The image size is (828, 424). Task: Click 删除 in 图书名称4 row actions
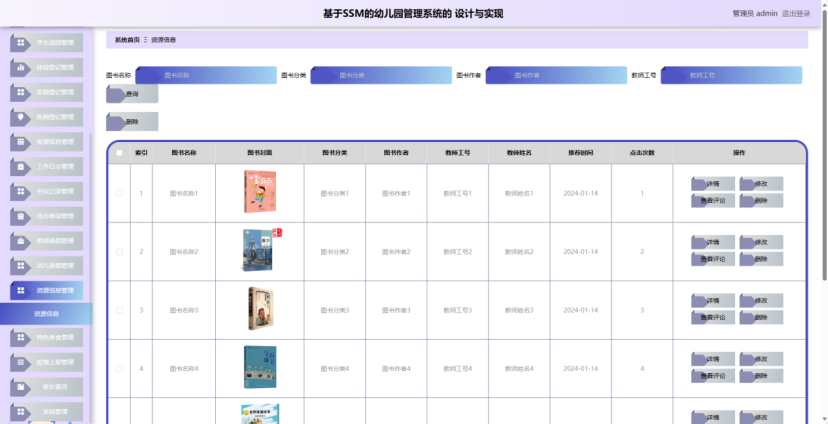(x=761, y=376)
